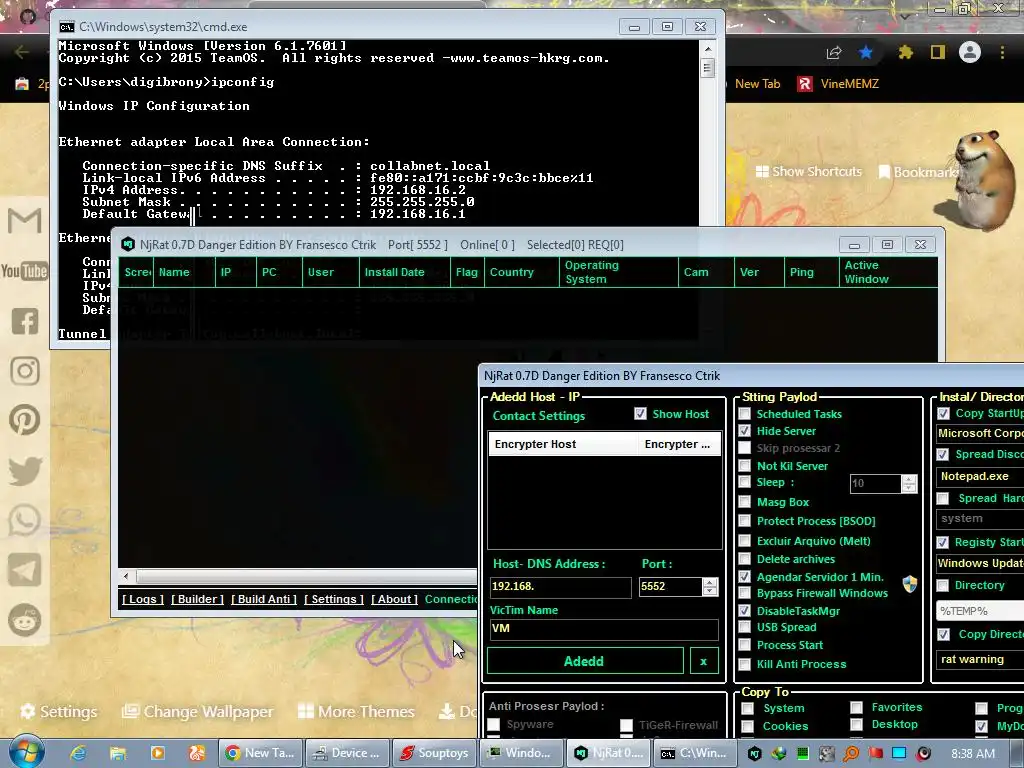
Task: Toggle the Cookies checkbox in Copy To
Action: pyautogui.click(x=748, y=726)
